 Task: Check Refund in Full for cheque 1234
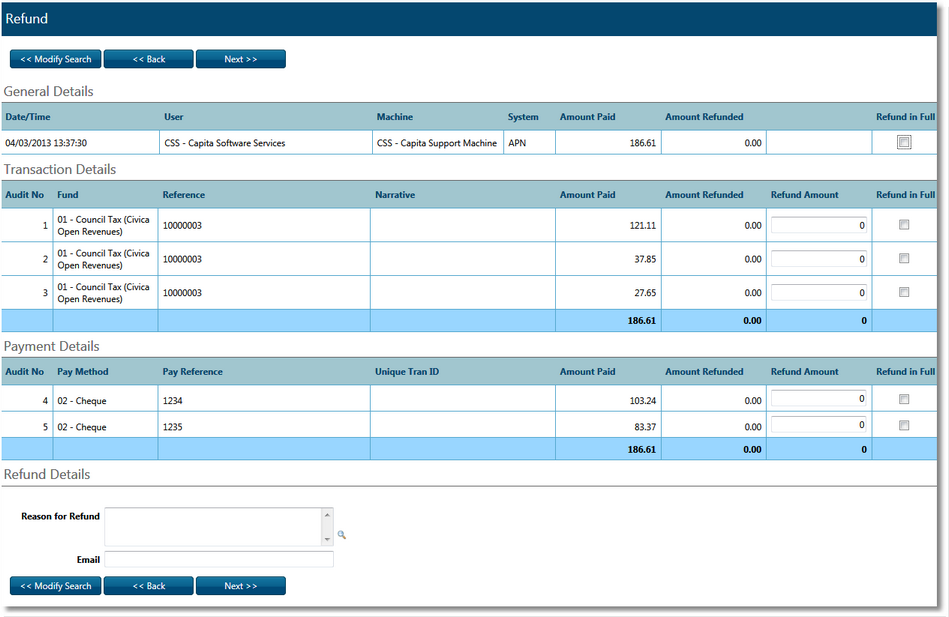(904, 398)
